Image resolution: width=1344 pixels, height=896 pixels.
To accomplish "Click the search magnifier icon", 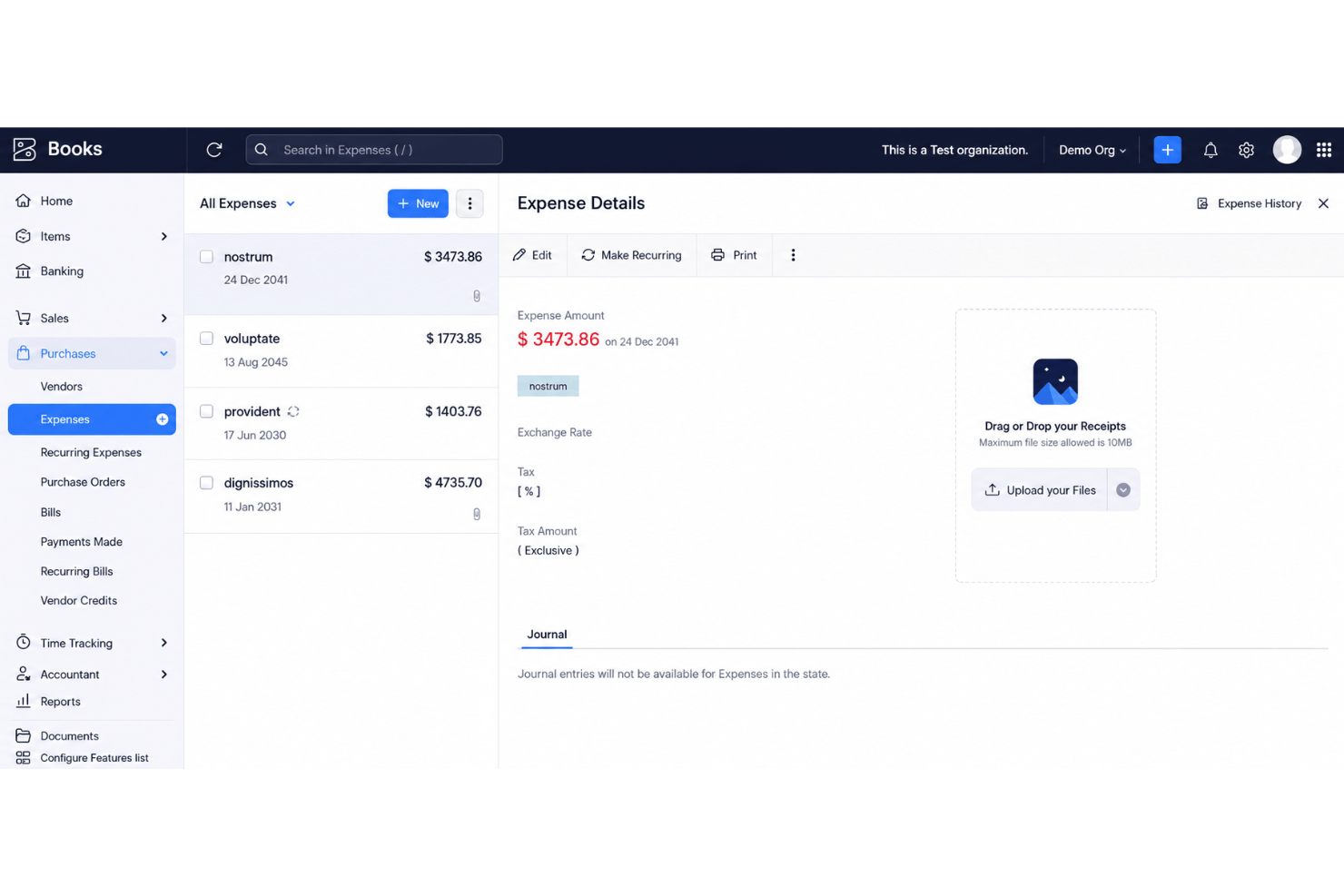I will point(262,150).
